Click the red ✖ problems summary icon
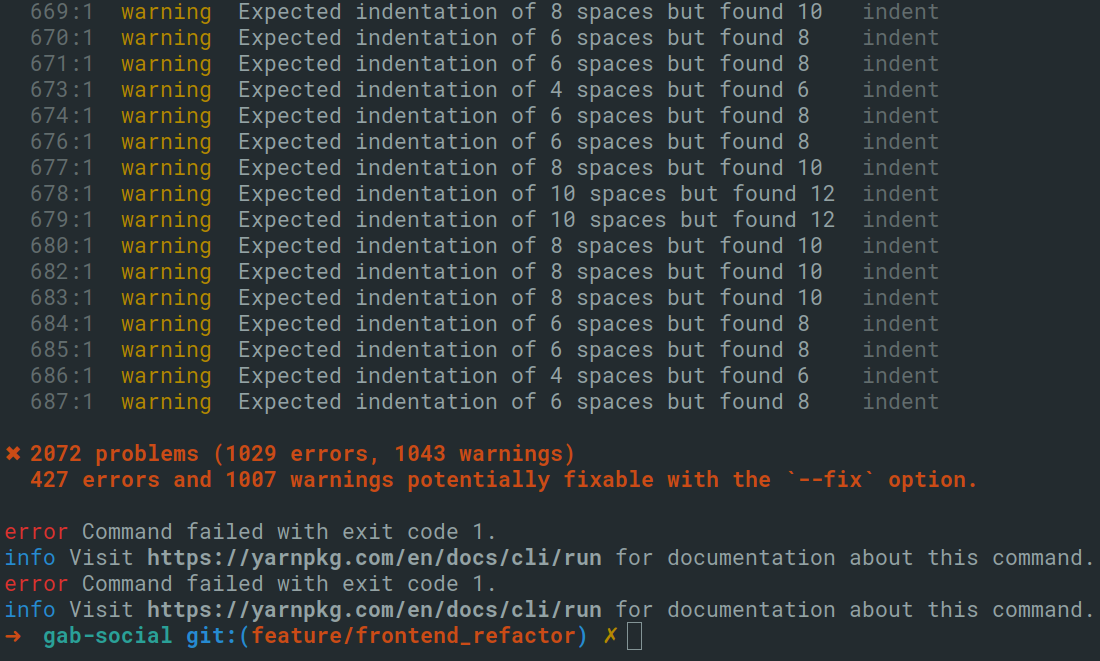The height and width of the screenshot is (661, 1100). 13,454
